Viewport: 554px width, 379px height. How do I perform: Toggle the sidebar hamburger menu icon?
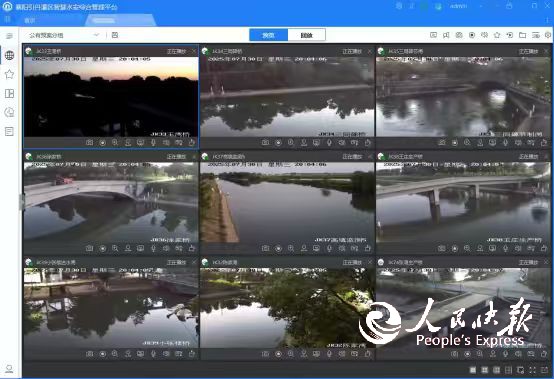point(10,36)
